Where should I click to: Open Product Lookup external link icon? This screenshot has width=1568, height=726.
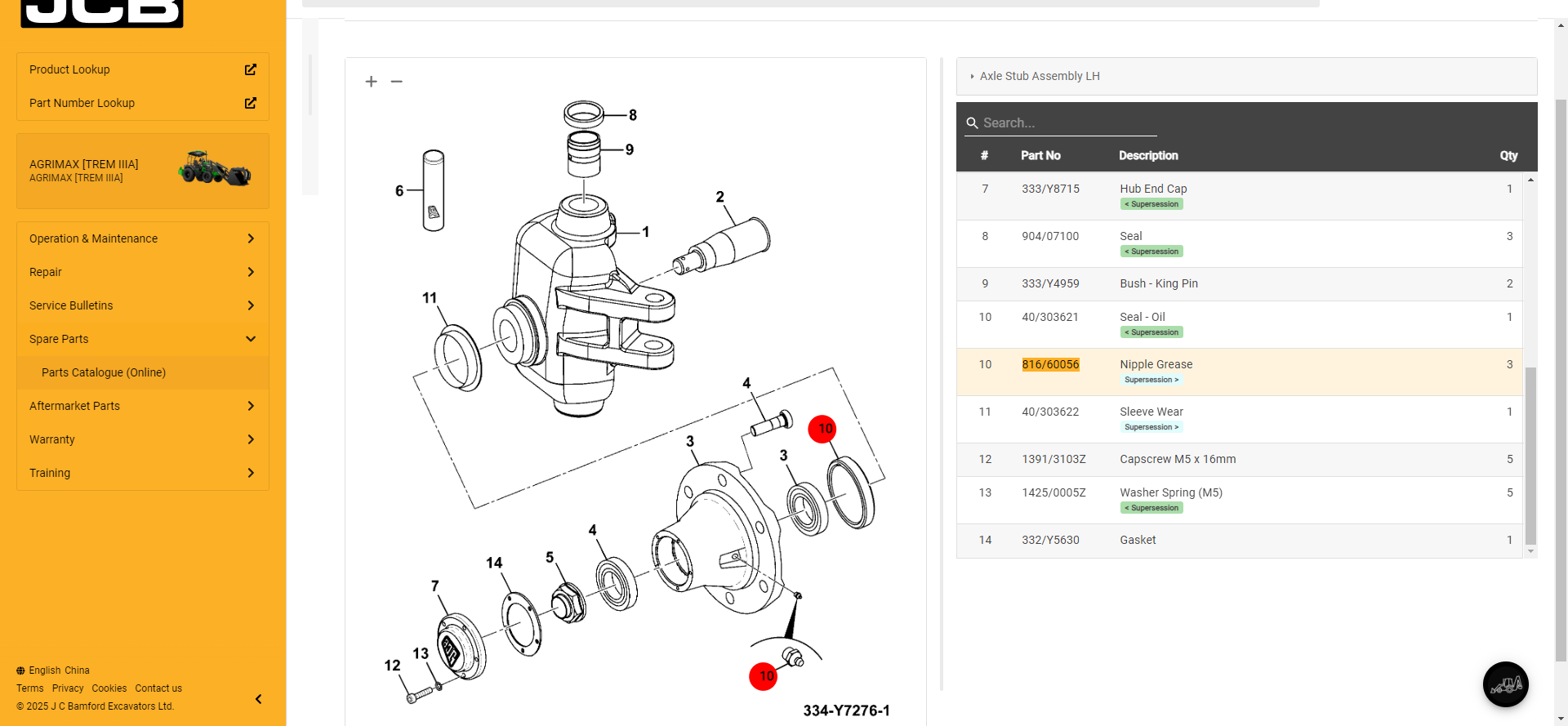[x=251, y=69]
